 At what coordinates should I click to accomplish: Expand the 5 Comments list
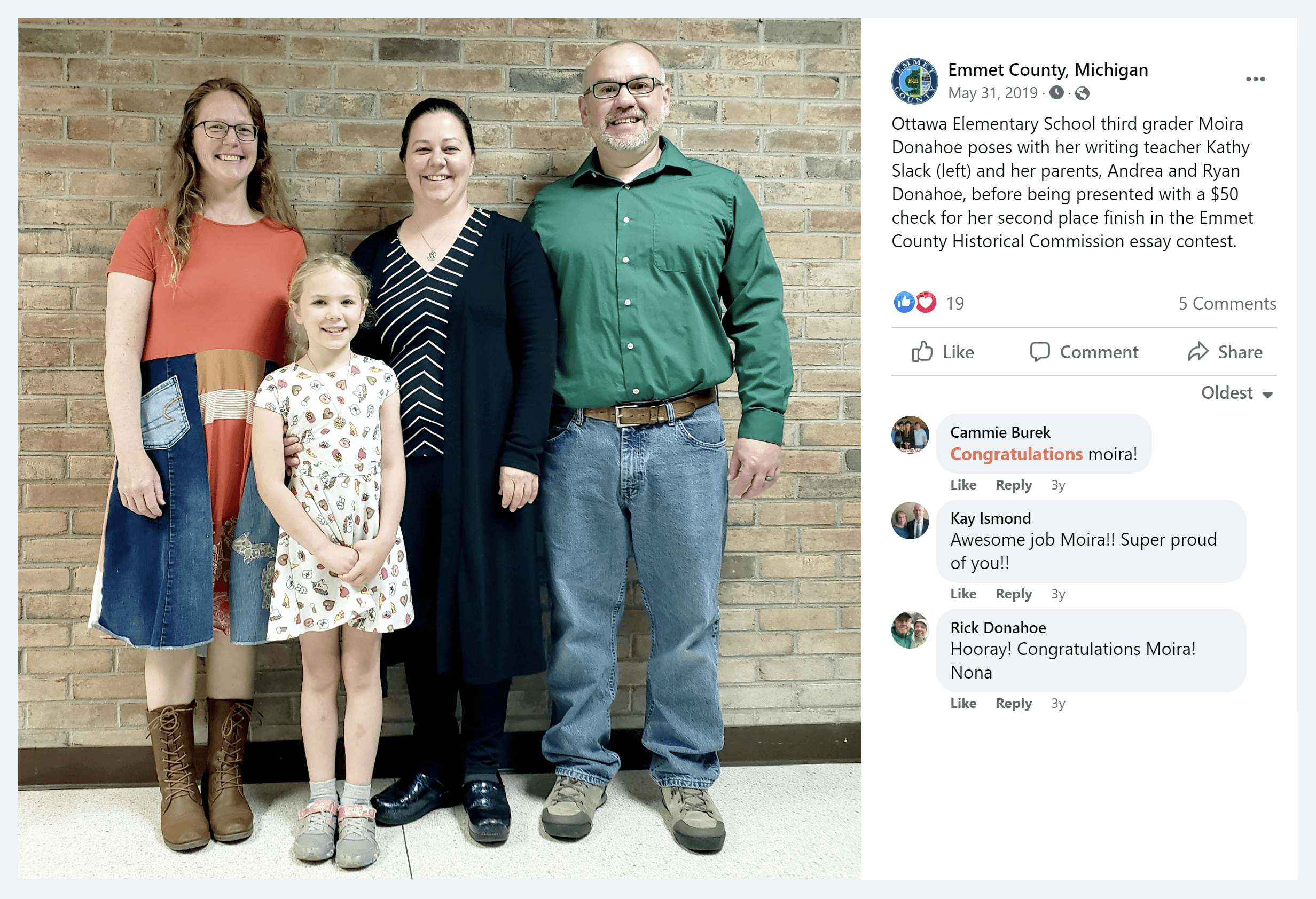1227,303
